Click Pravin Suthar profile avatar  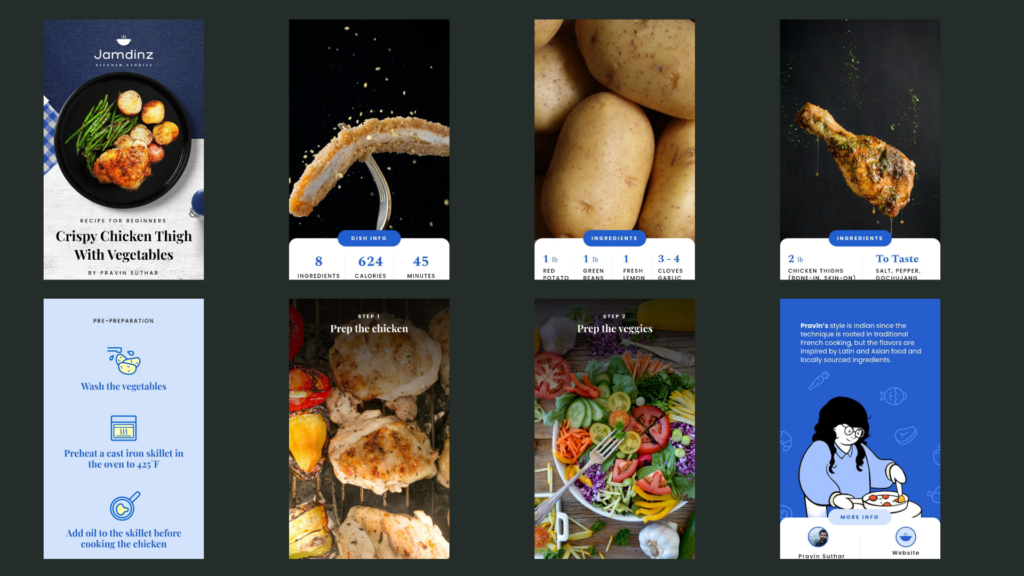pyautogui.click(x=818, y=537)
